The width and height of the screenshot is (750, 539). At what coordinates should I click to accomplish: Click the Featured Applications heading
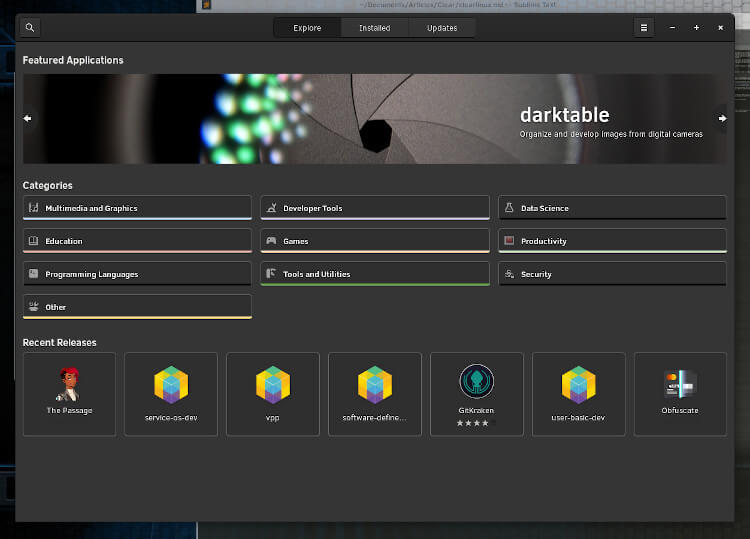(73, 60)
